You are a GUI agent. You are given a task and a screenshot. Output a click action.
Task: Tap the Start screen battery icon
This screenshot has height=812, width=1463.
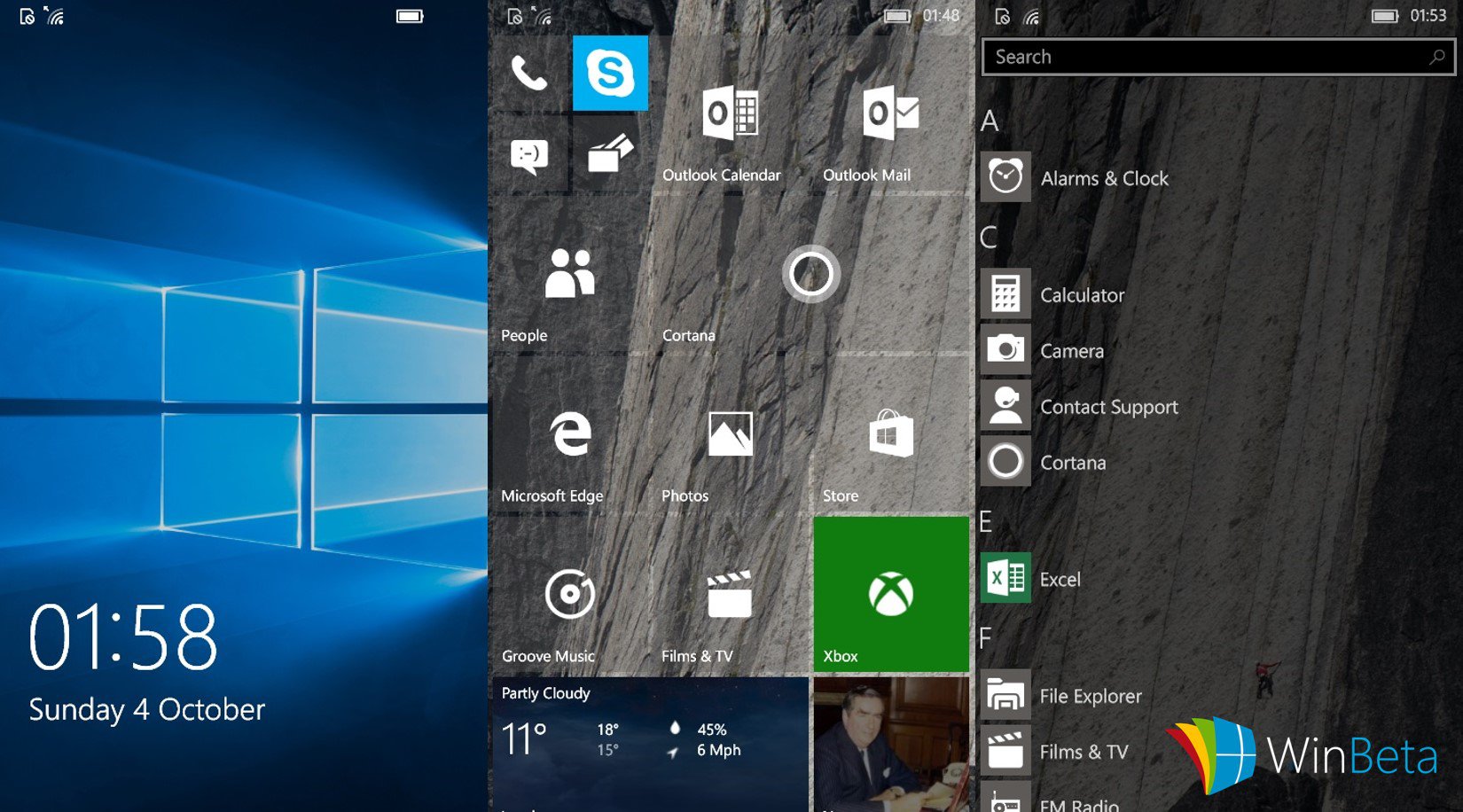[x=897, y=16]
